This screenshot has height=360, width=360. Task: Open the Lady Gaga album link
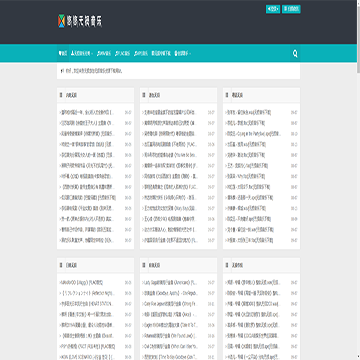coord(170,283)
